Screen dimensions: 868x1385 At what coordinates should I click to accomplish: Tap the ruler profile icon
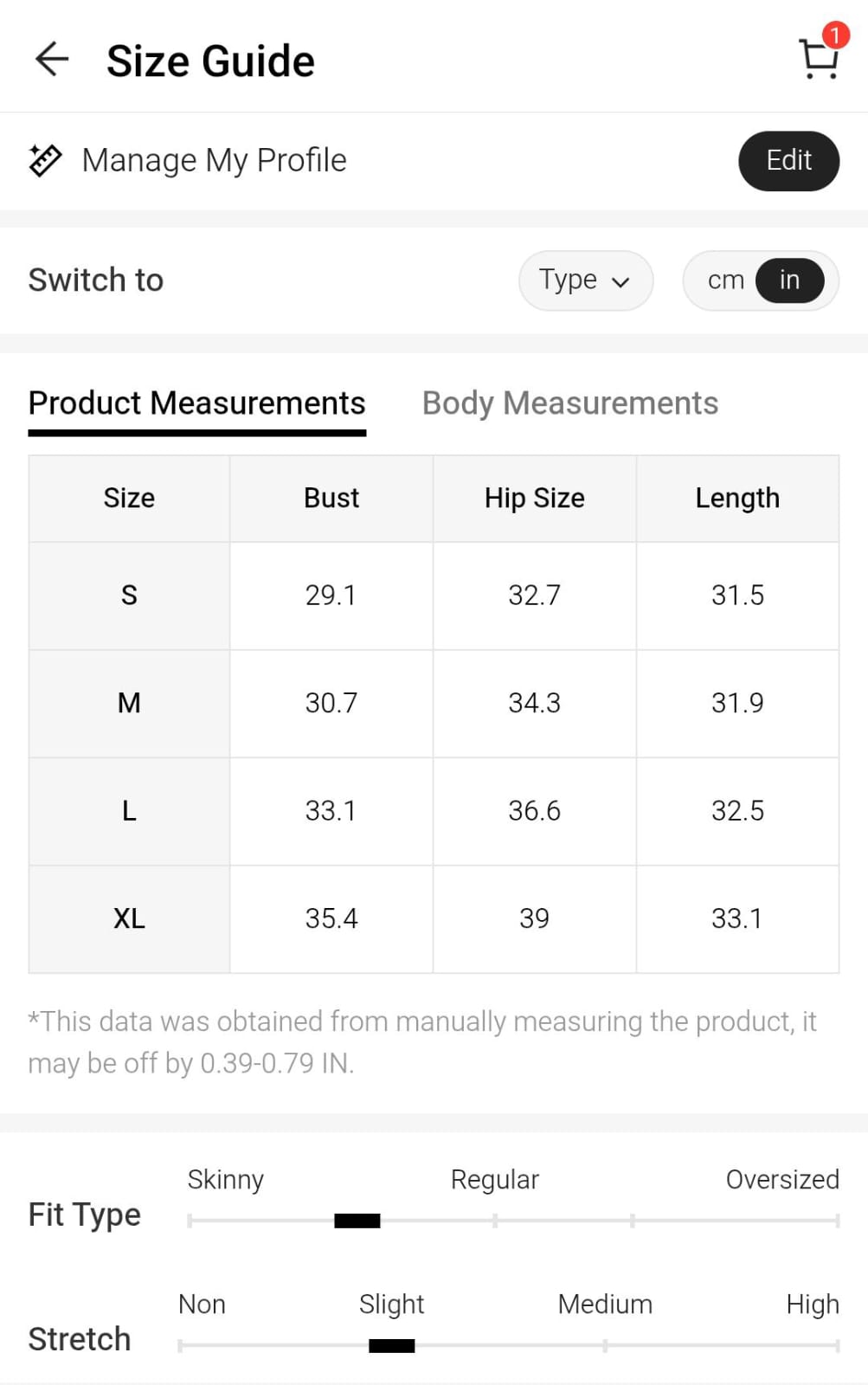click(x=45, y=160)
